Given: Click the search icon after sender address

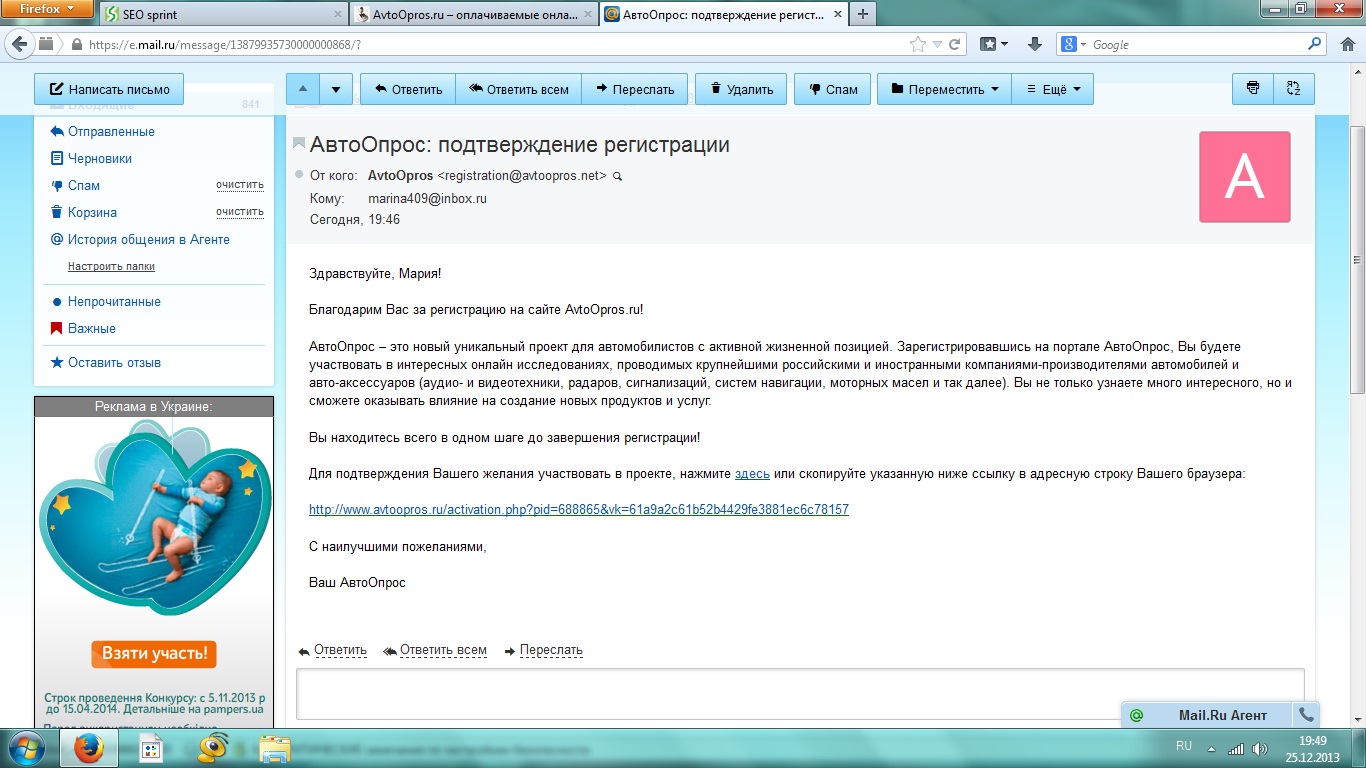Looking at the screenshot, I should pos(617,176).
